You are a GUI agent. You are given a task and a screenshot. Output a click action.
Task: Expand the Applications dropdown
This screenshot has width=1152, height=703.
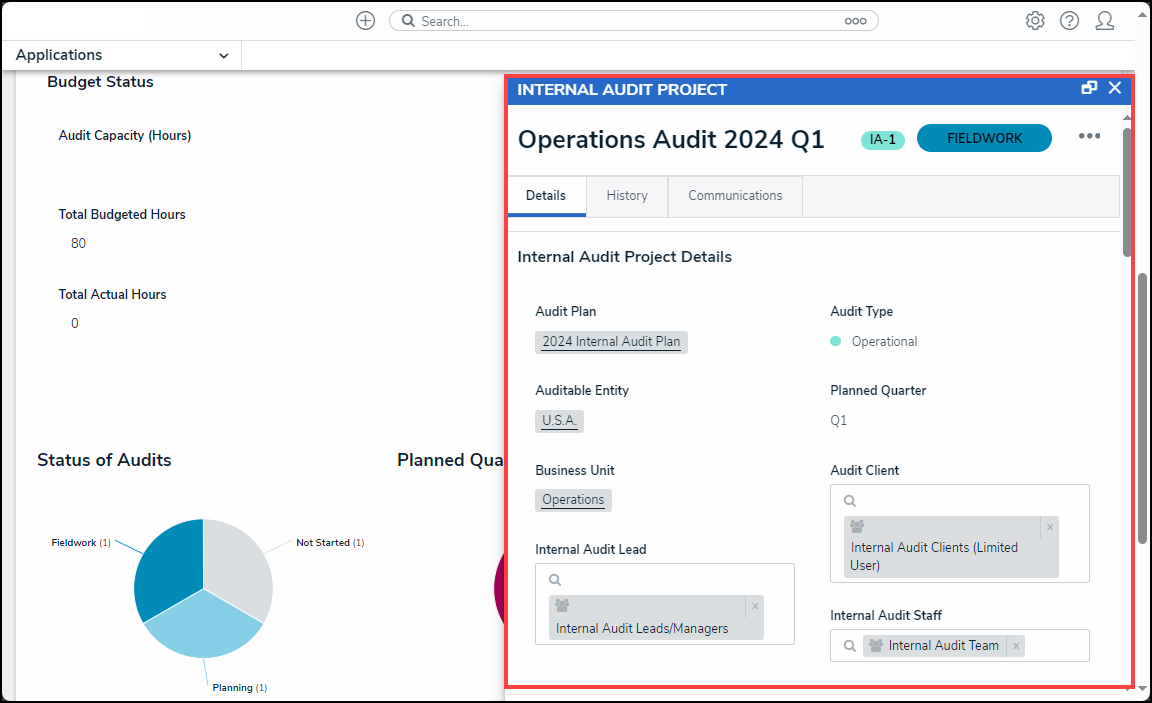point(223,56)
